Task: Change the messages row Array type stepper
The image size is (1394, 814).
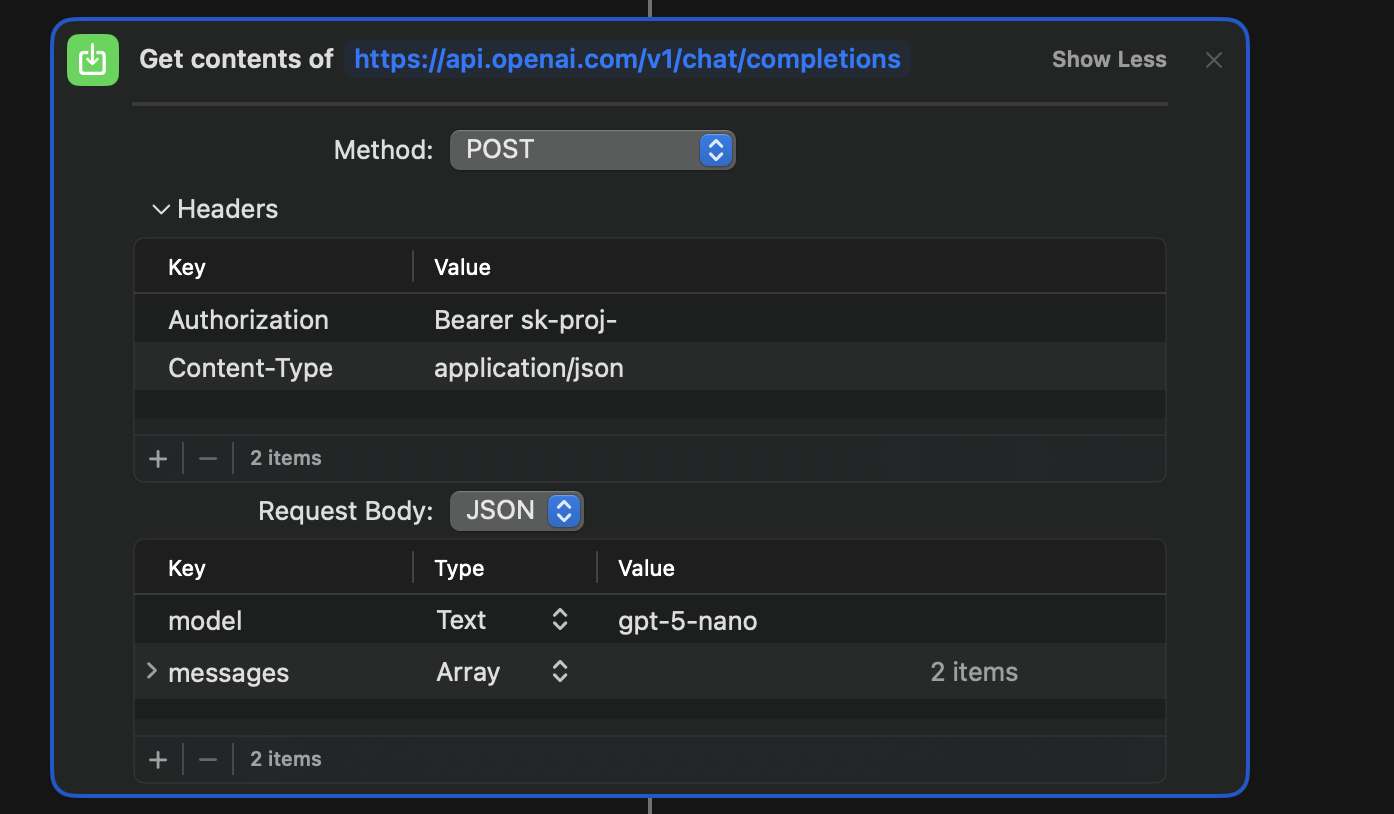Action: [x=560, y=672]
